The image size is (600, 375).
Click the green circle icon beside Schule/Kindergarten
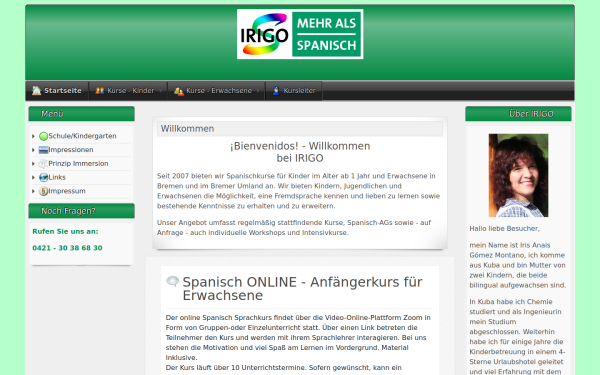44,136
